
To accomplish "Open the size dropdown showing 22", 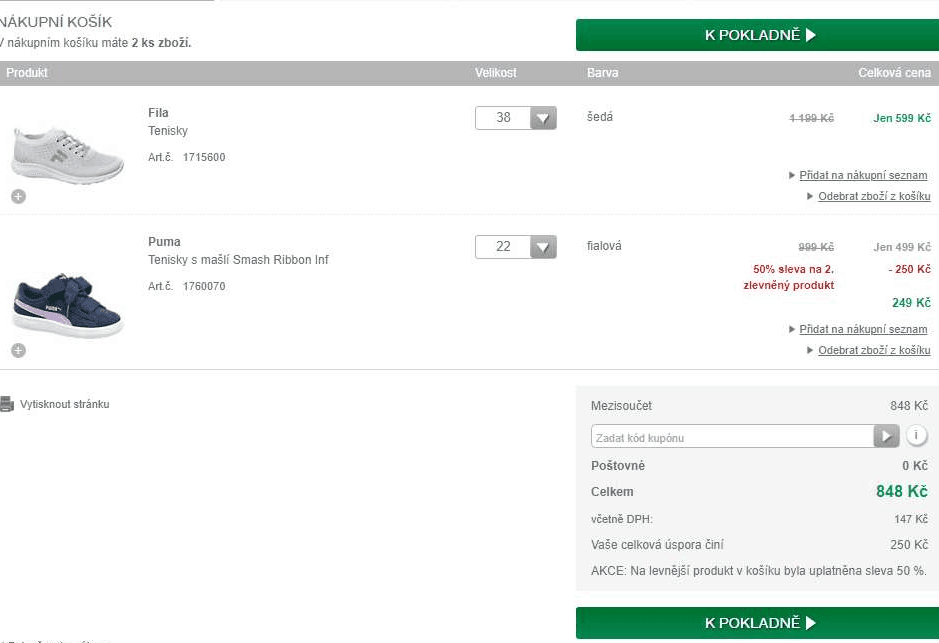I will (x=516, y=247).
